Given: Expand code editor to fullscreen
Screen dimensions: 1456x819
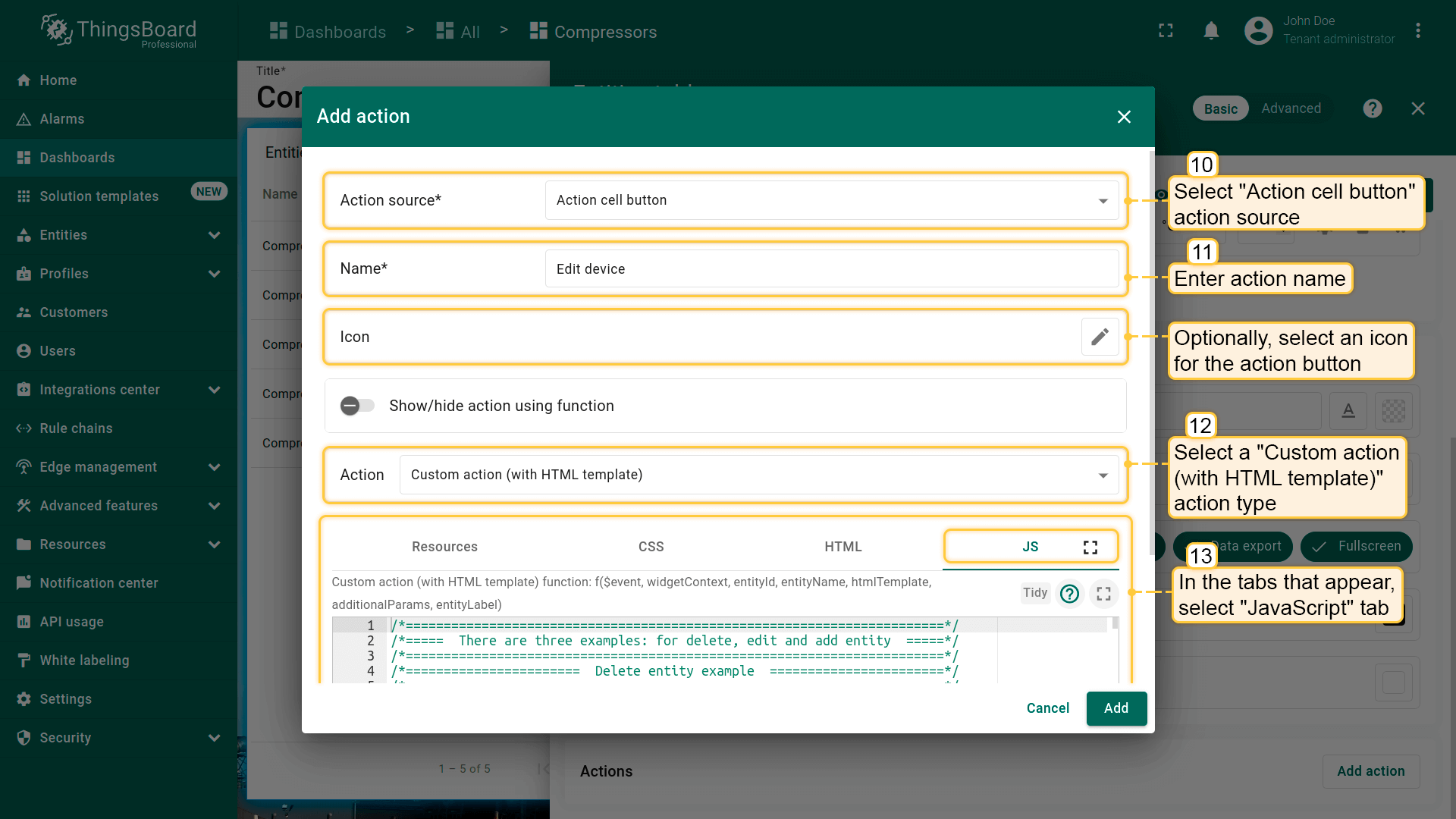Looking at the screenshot, I should click(1103, 594).
